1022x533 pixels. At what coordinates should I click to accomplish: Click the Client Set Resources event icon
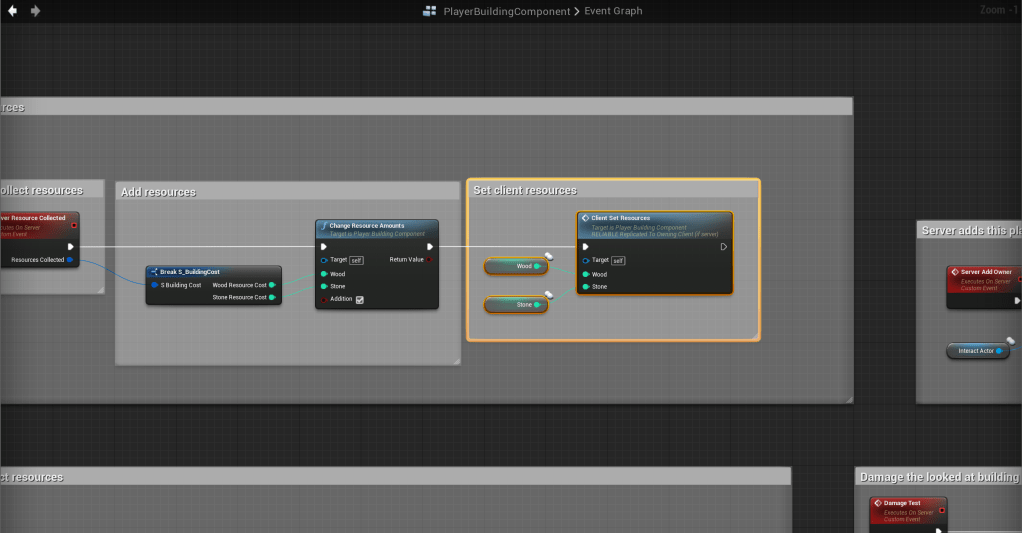pos(585,217)
